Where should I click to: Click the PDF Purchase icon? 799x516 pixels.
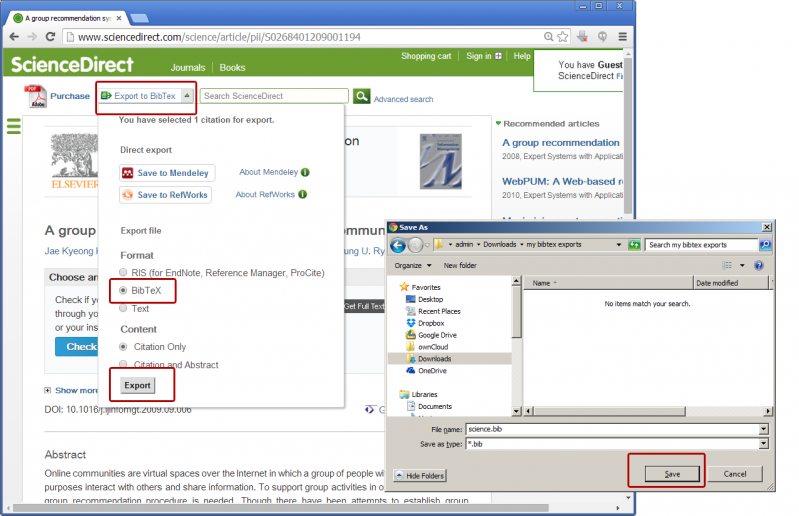(36, 96)
